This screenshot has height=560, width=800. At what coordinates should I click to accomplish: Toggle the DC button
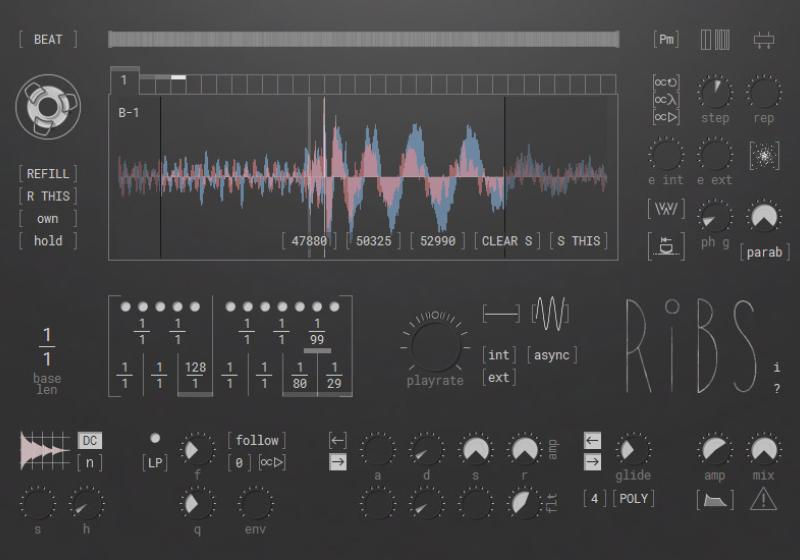point(90,441)
